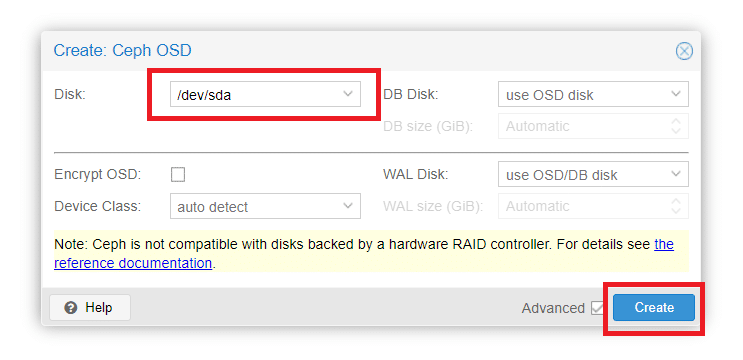Click the WAL size spinner arrows

tap(676, 206)
